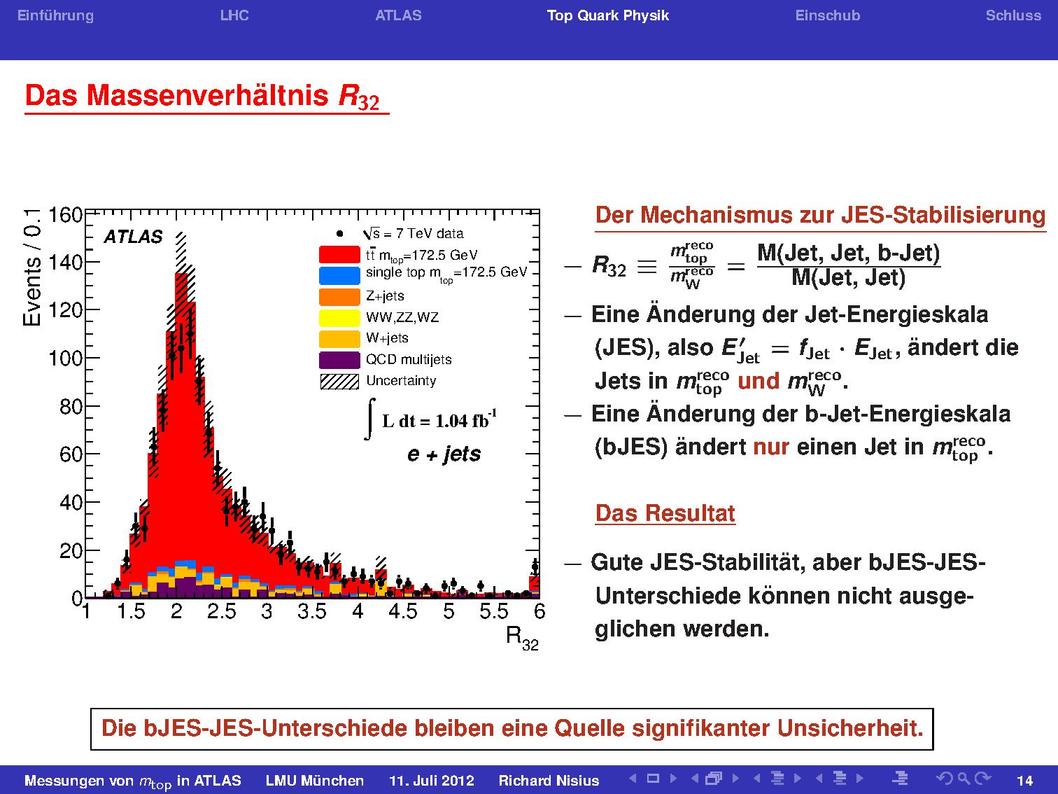1058x794 pixels.
Task: Switch to the ATLAS section in header
Action: click(398, 16)
